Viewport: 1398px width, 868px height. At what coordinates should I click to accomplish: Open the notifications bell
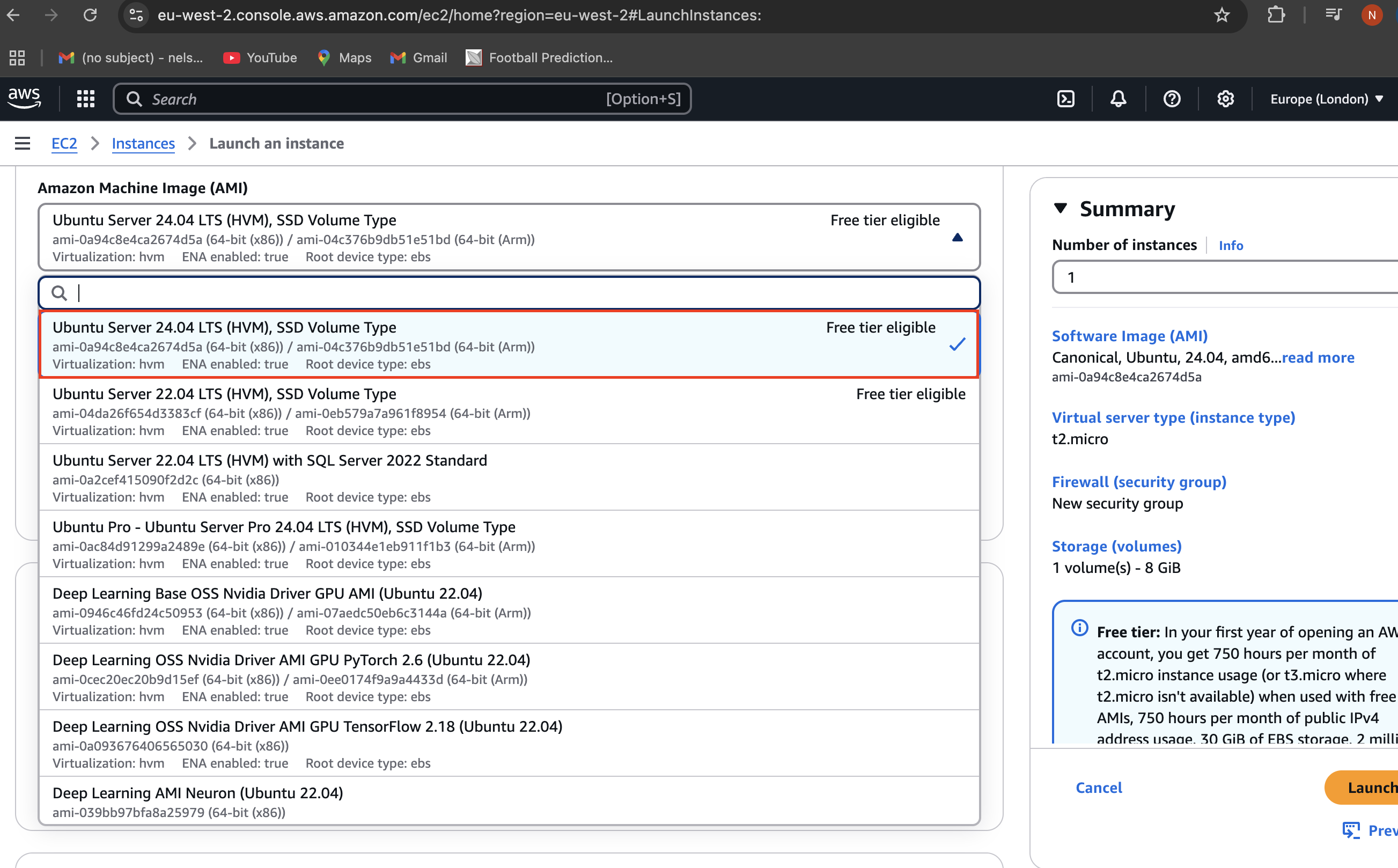point(1118,99)
